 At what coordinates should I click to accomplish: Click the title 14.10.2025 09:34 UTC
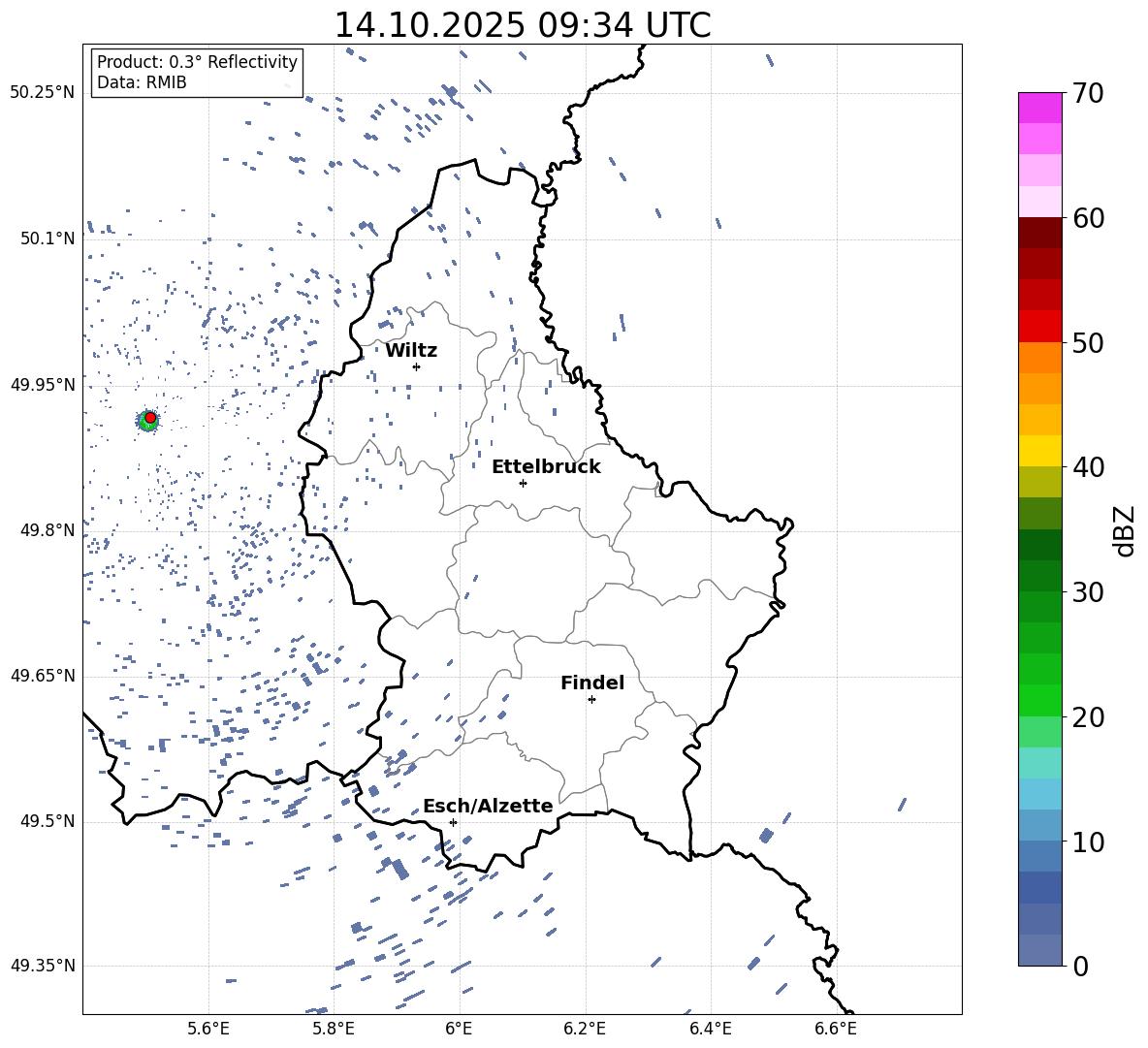tap(523, 25)
